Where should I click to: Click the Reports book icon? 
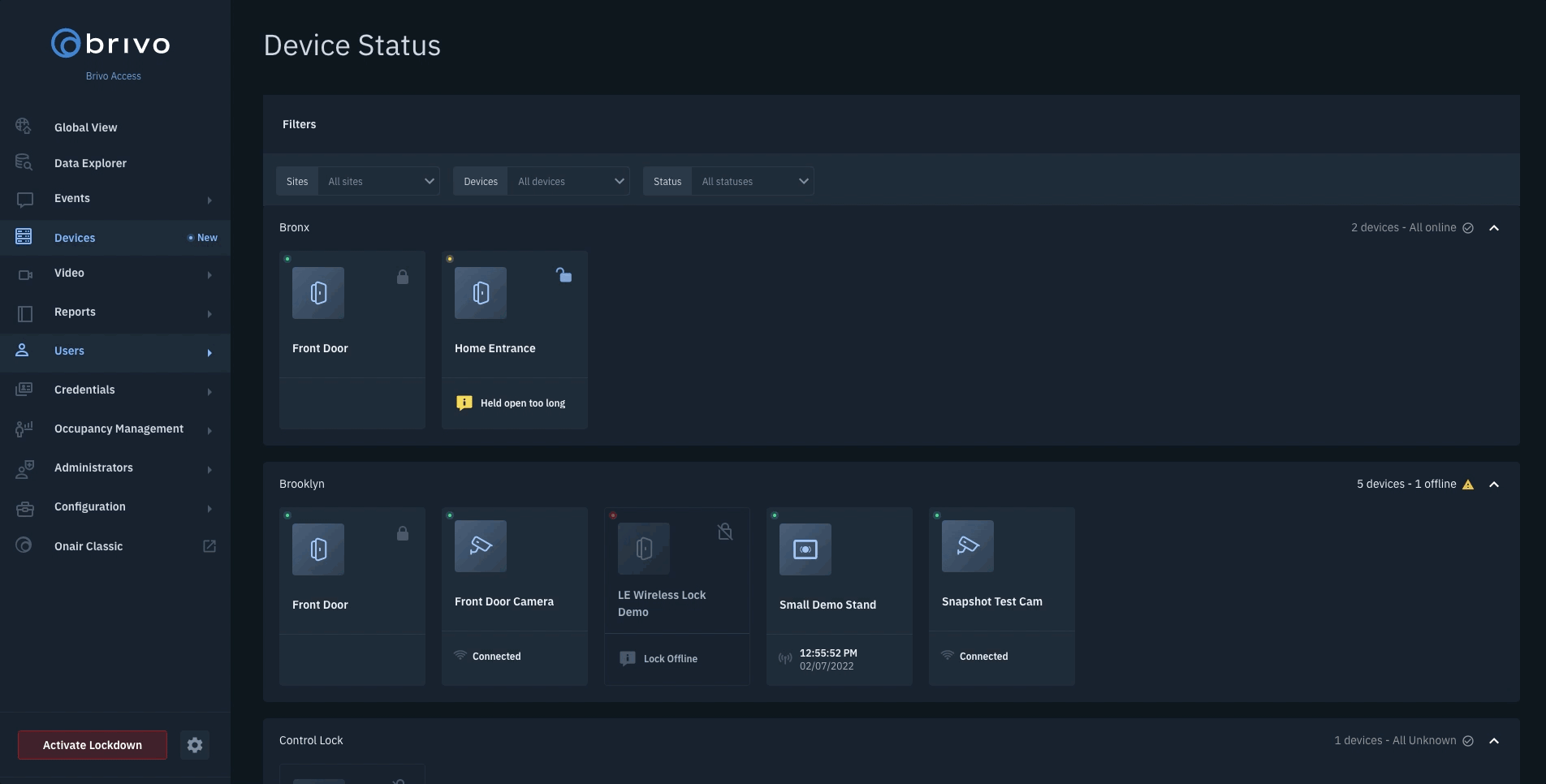25,313
